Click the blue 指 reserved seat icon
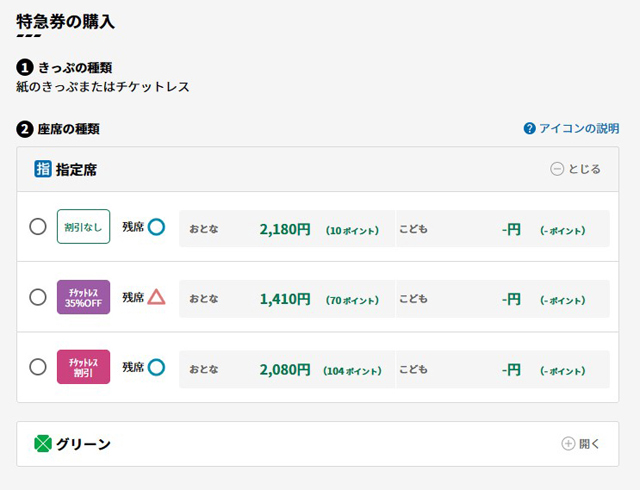Screen dimensions: 640x490 [43, 169]
